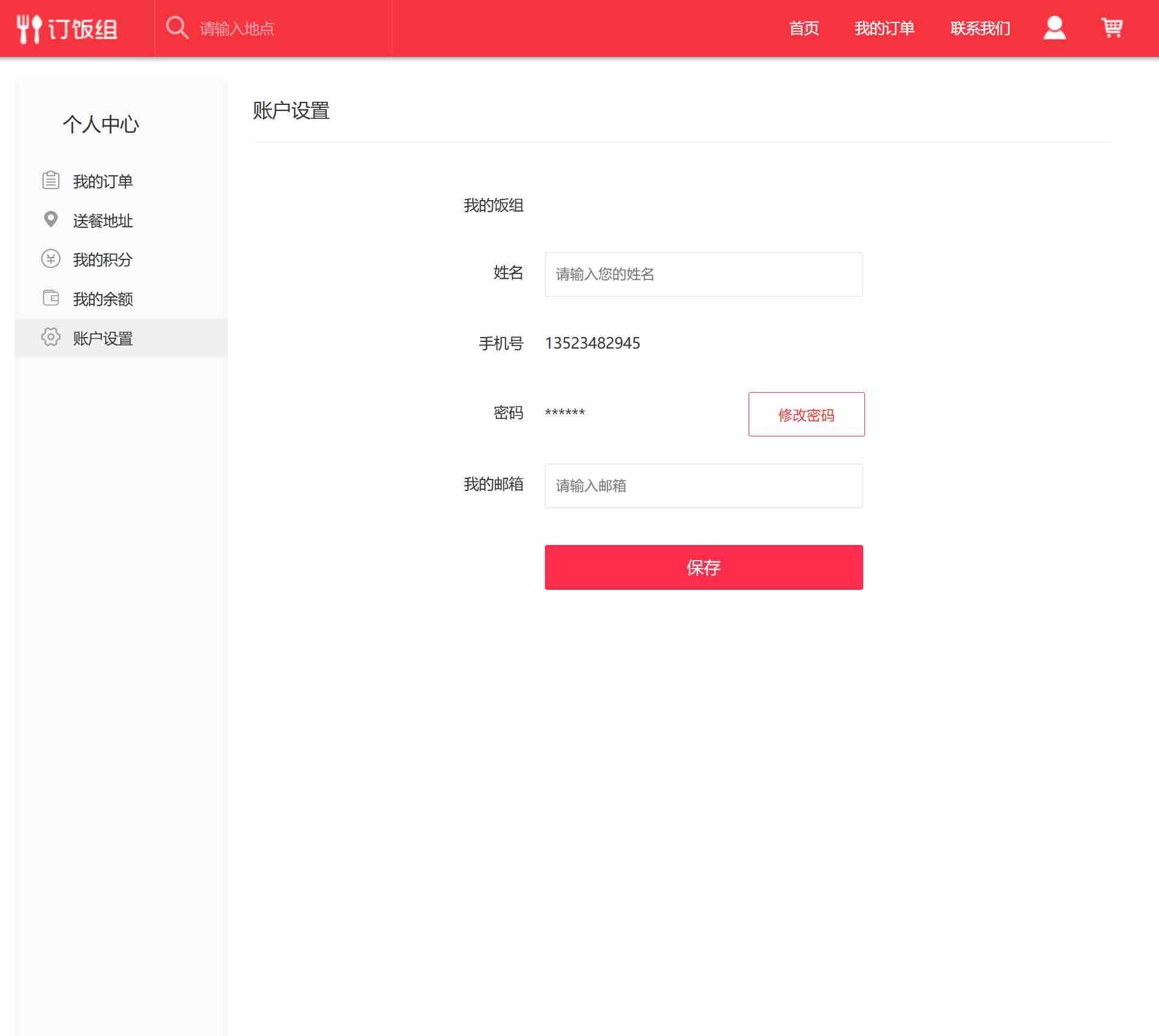
Task: Click the 请输入邮箱 email input field
Action: (x=703, y=485)
